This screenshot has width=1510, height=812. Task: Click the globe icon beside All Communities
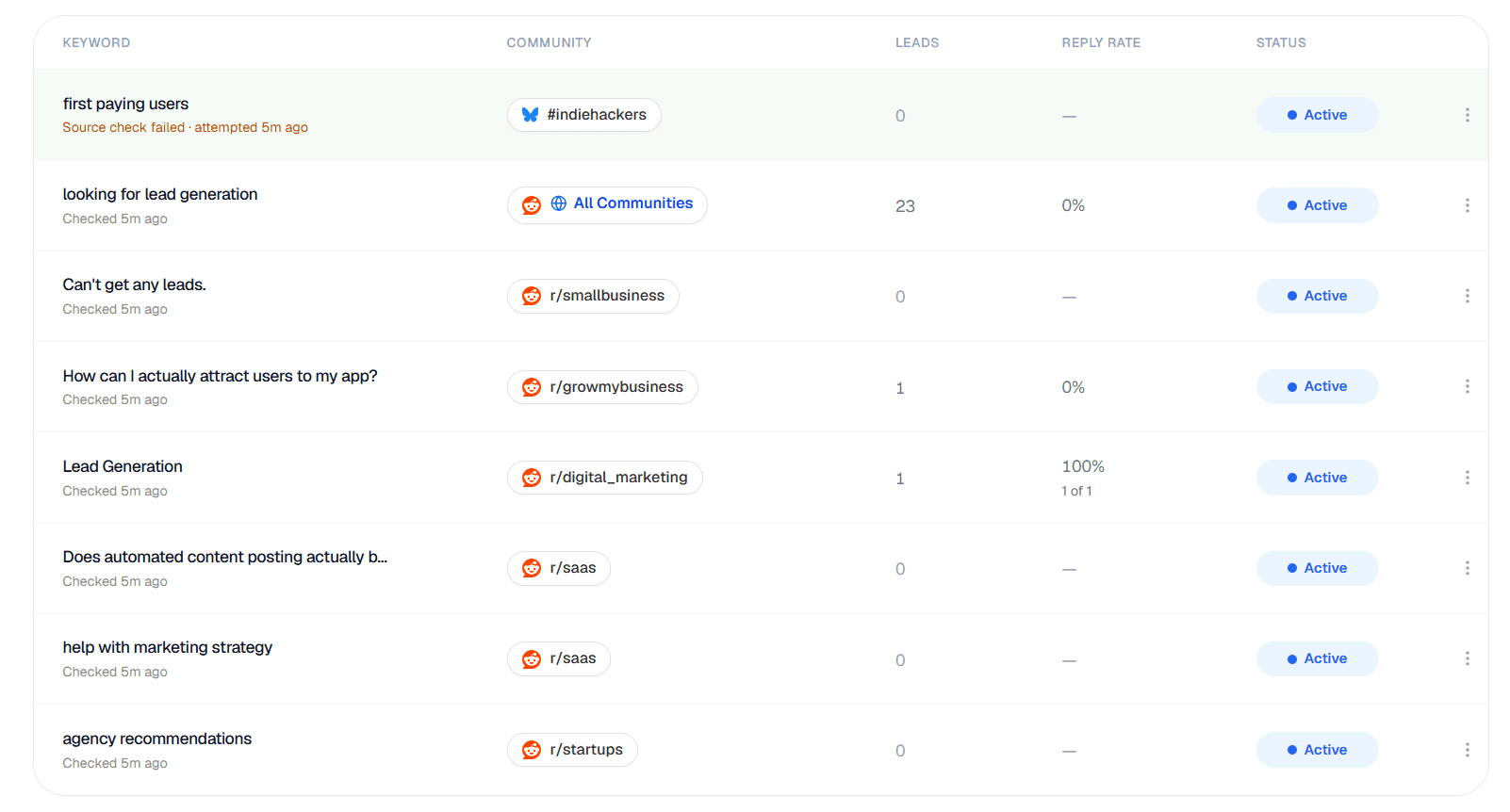tap(559, 203)
